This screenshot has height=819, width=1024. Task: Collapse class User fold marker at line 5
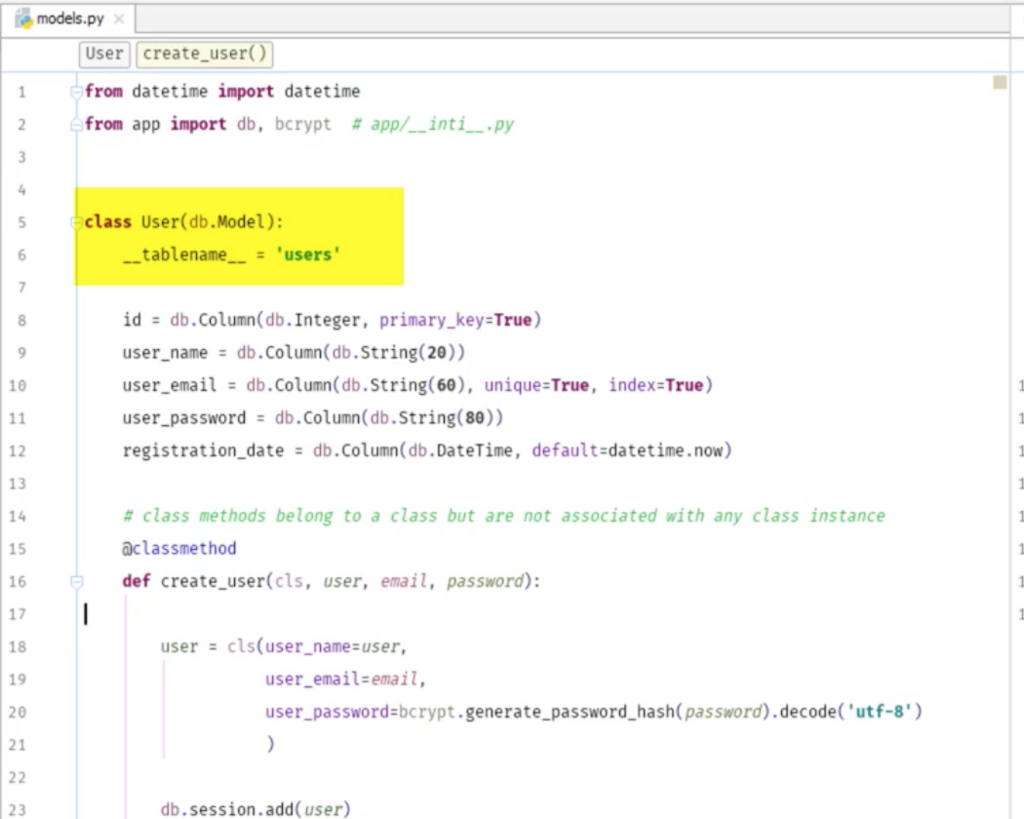tap(76, 222)
